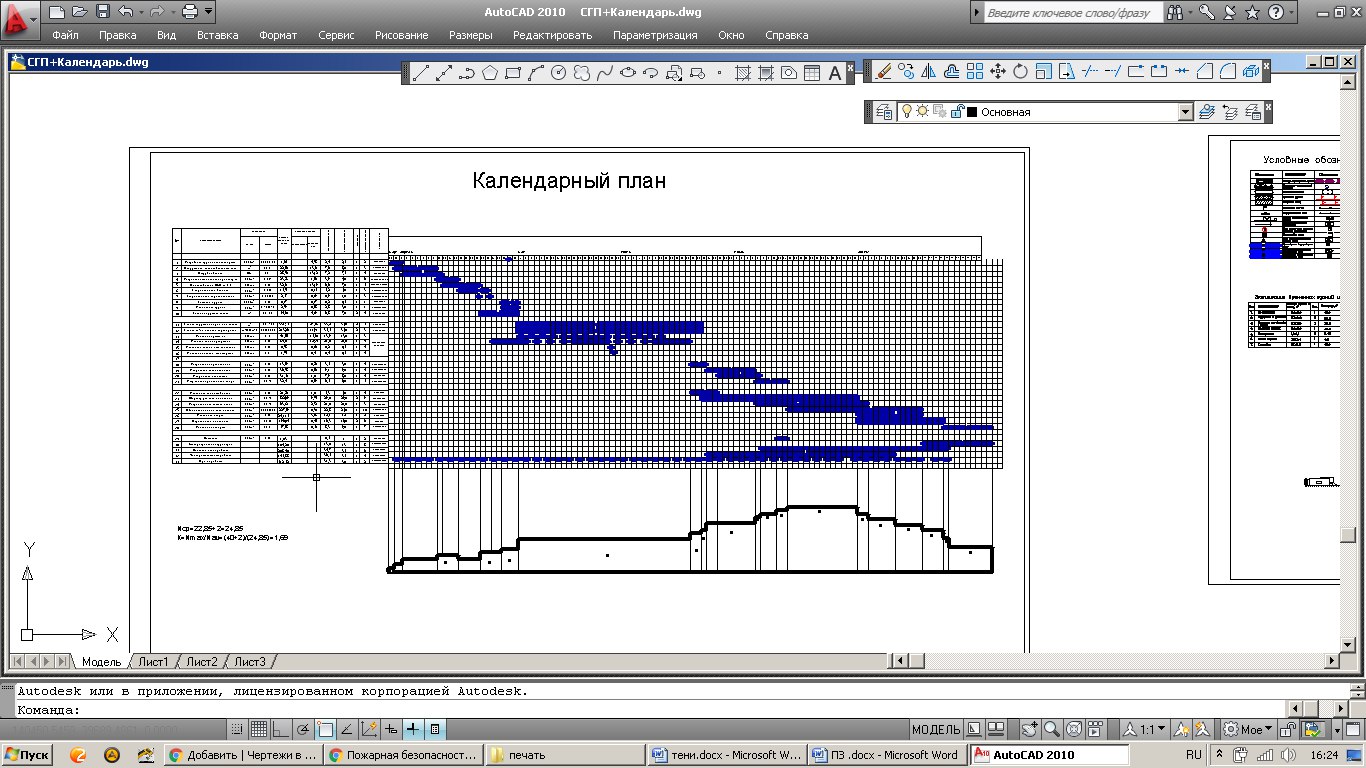This screenshot has height=768, width=1366.
Task: Choose the Circle drawing tool
Action: (x=559, y=73)
